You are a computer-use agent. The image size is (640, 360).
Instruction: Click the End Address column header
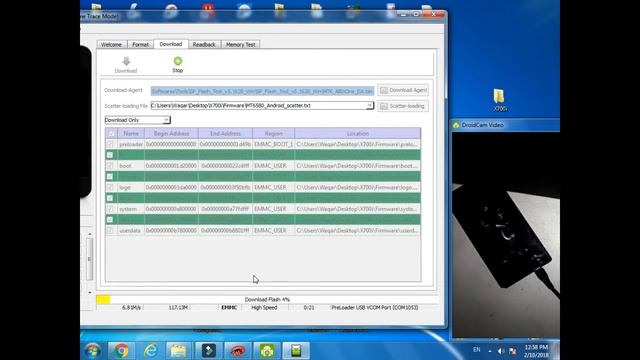click(225, 133)
